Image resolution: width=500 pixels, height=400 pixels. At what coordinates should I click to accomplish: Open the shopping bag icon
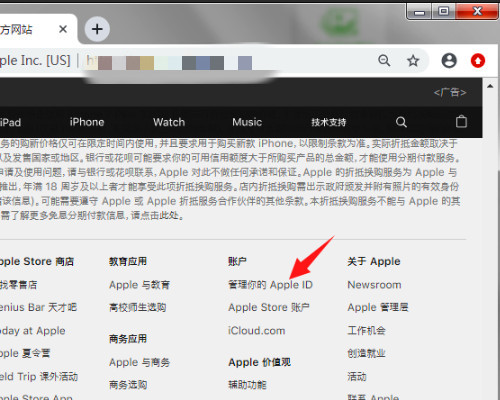click(461, 121)
